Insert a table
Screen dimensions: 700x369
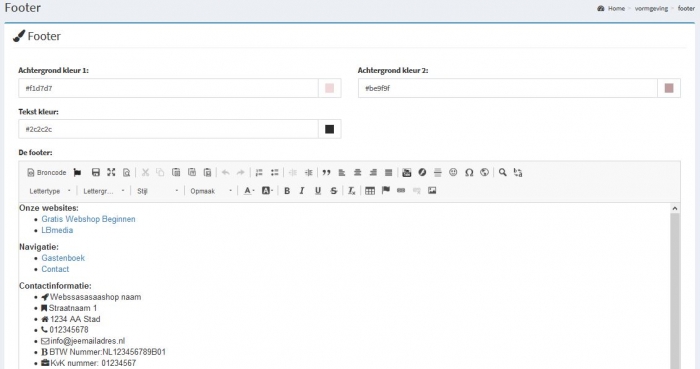(x=370, y=191)
